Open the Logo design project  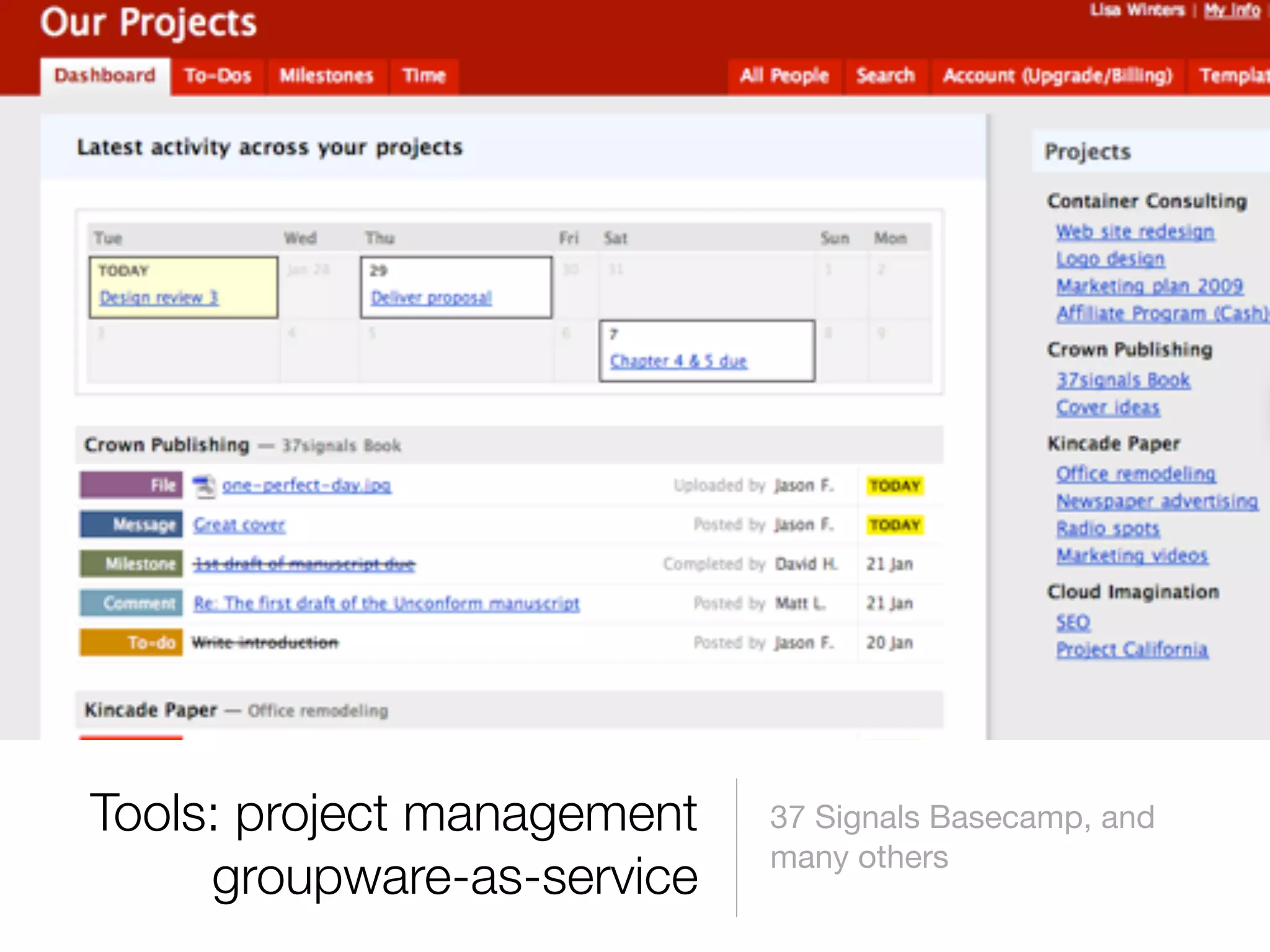coord(1110,259)
